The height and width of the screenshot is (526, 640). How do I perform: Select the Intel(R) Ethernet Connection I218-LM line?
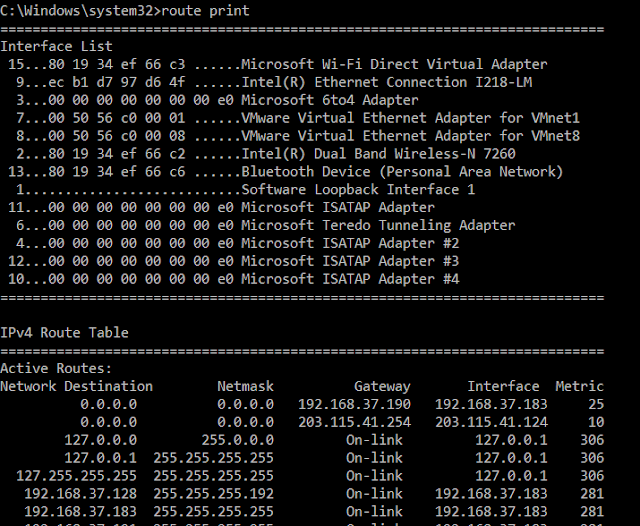tap(274, 82)
